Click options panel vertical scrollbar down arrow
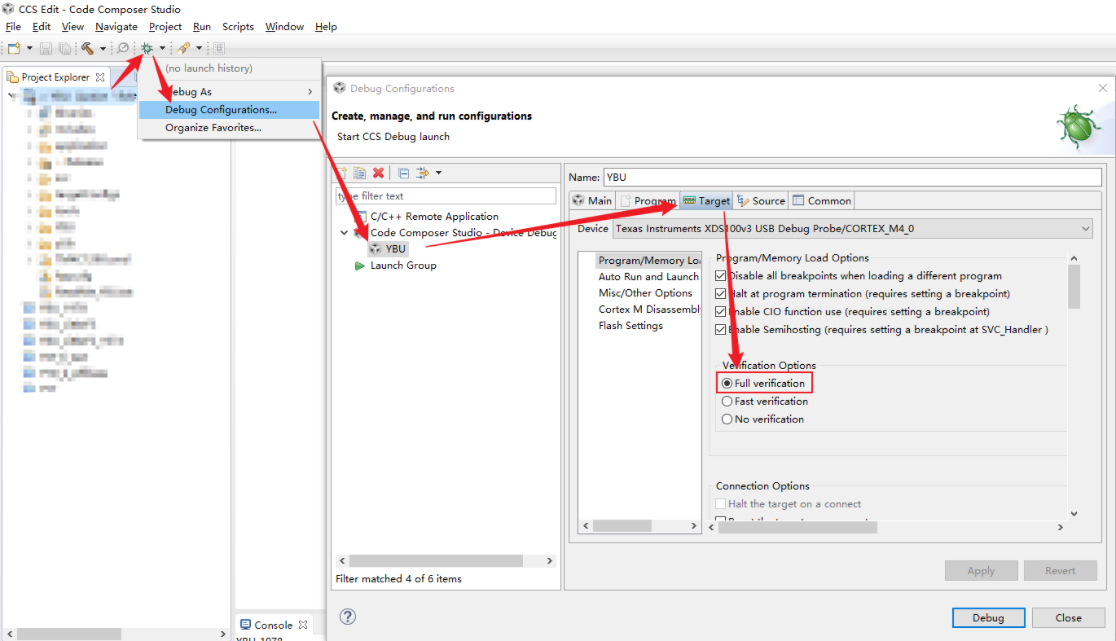 [x=1074, y=513]
